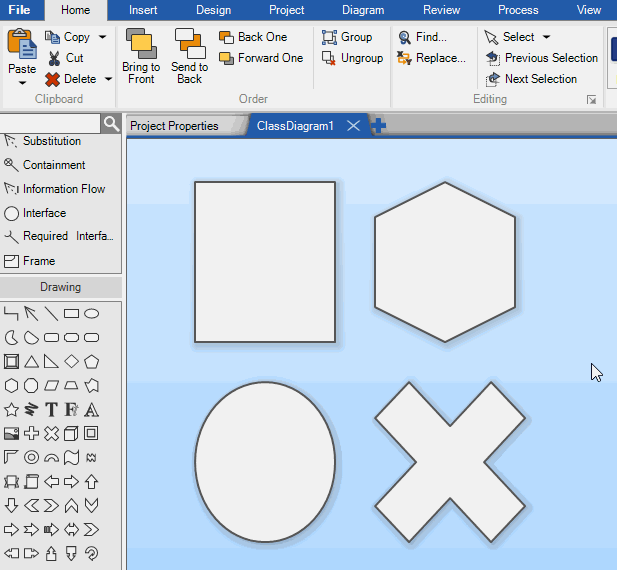Pick the parallelogram shape tool
The image size is (617, 570).
point(51,386)
